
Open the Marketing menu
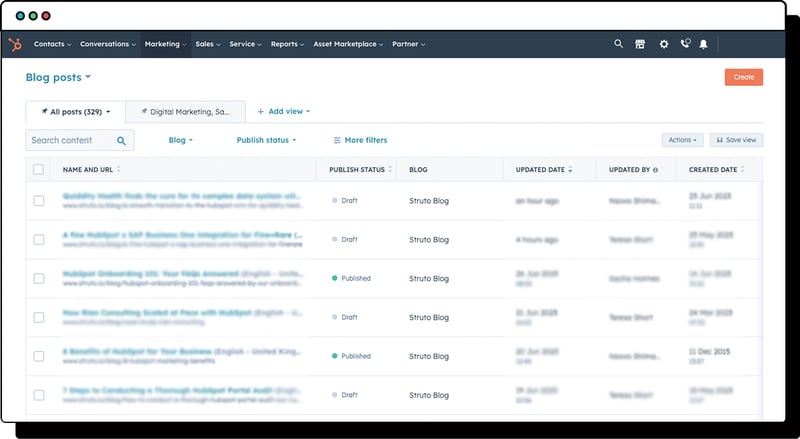pos(165,44)
